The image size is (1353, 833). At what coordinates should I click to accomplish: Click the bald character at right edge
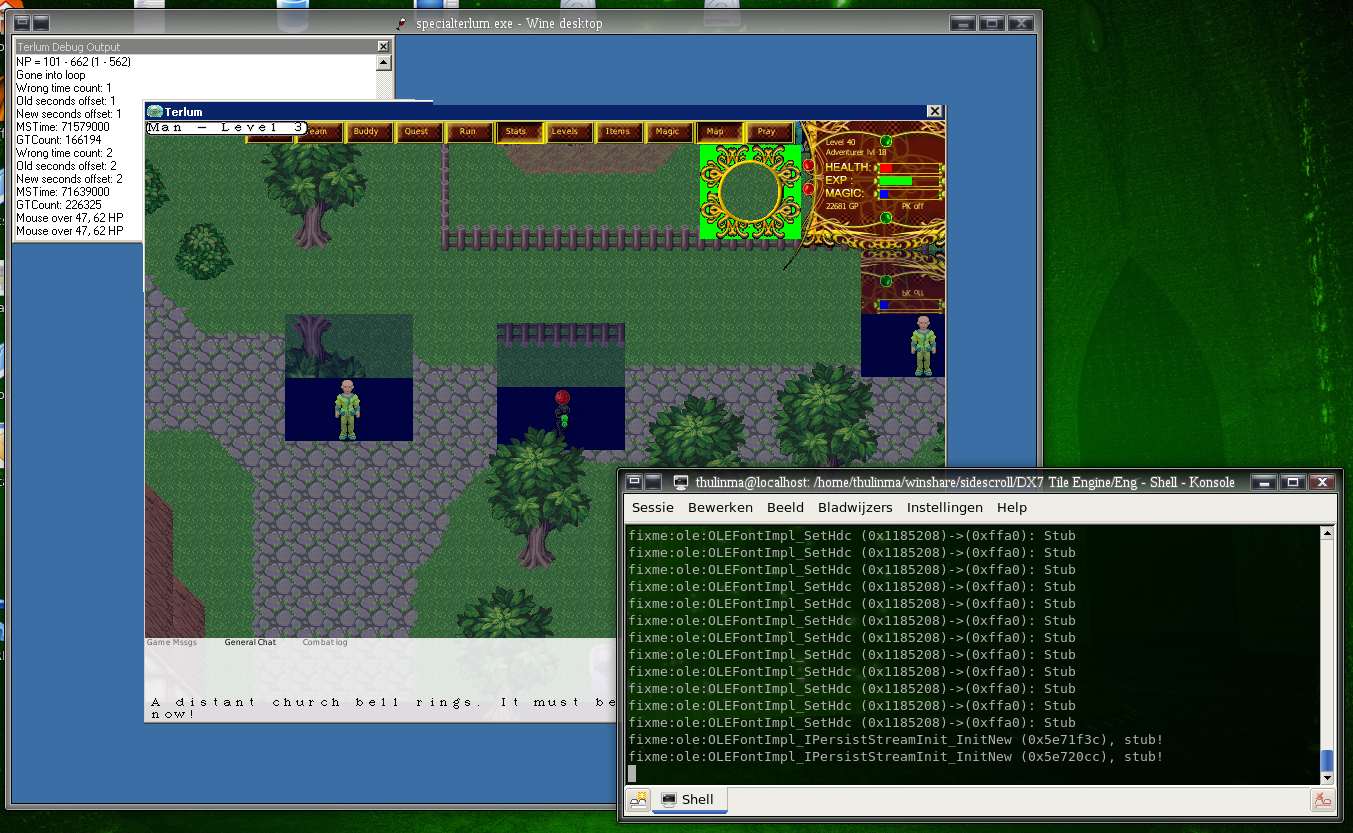click(925, 346)
